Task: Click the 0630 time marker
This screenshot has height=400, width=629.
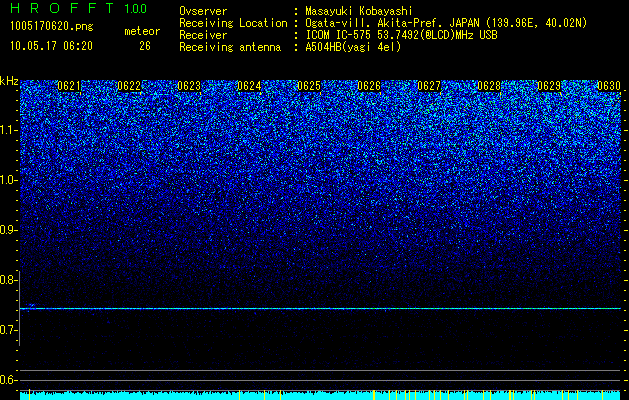Action: click(609, 86)
